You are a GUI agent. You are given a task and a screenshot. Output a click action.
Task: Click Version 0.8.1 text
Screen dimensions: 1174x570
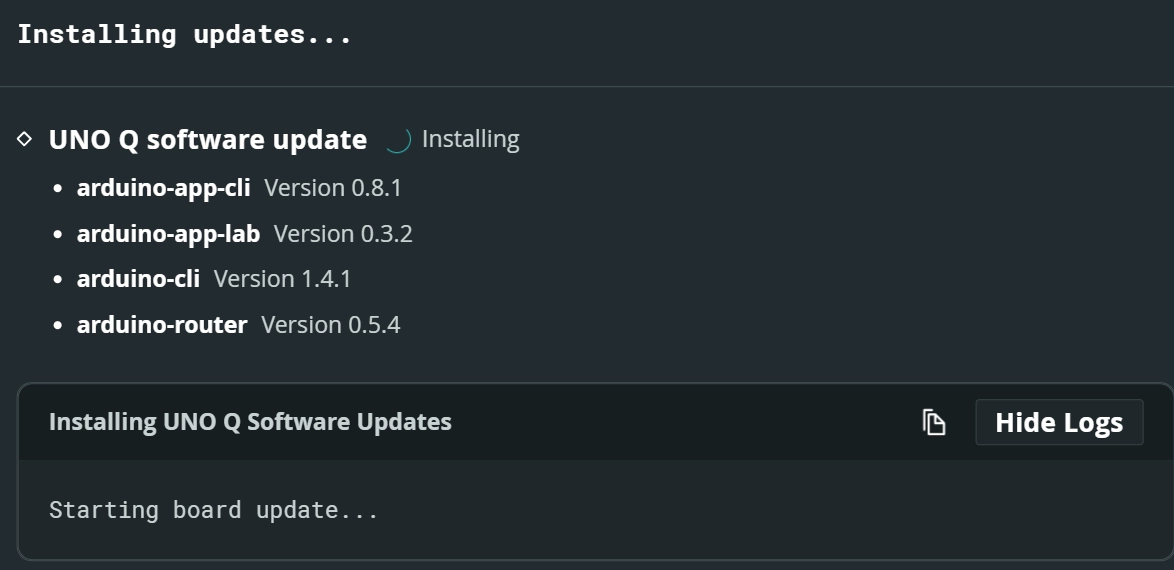[333, 187]
